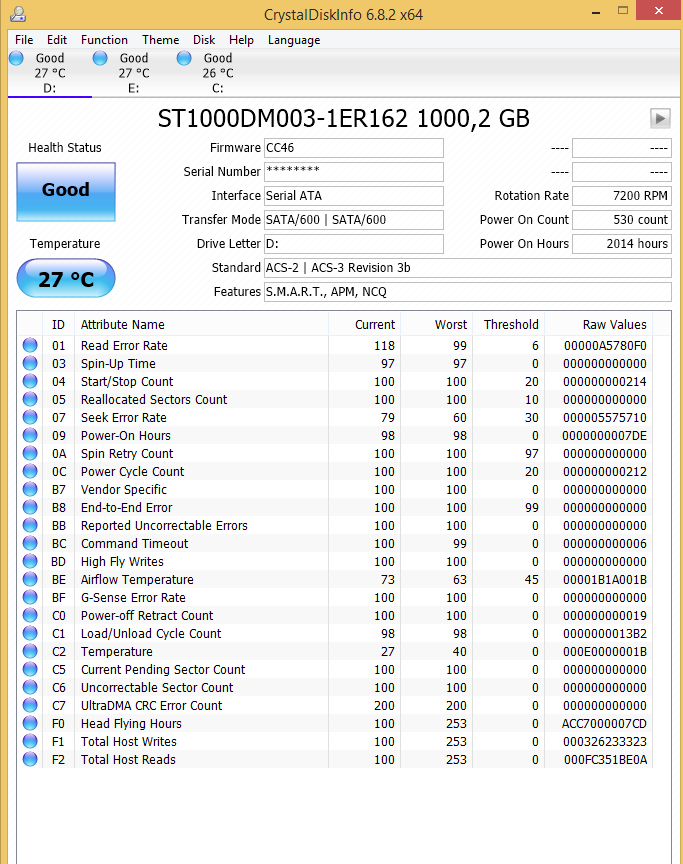Click the Firmware field CC46
The width and height of the screenshot is (683, 864).
[x=354, y=148]
